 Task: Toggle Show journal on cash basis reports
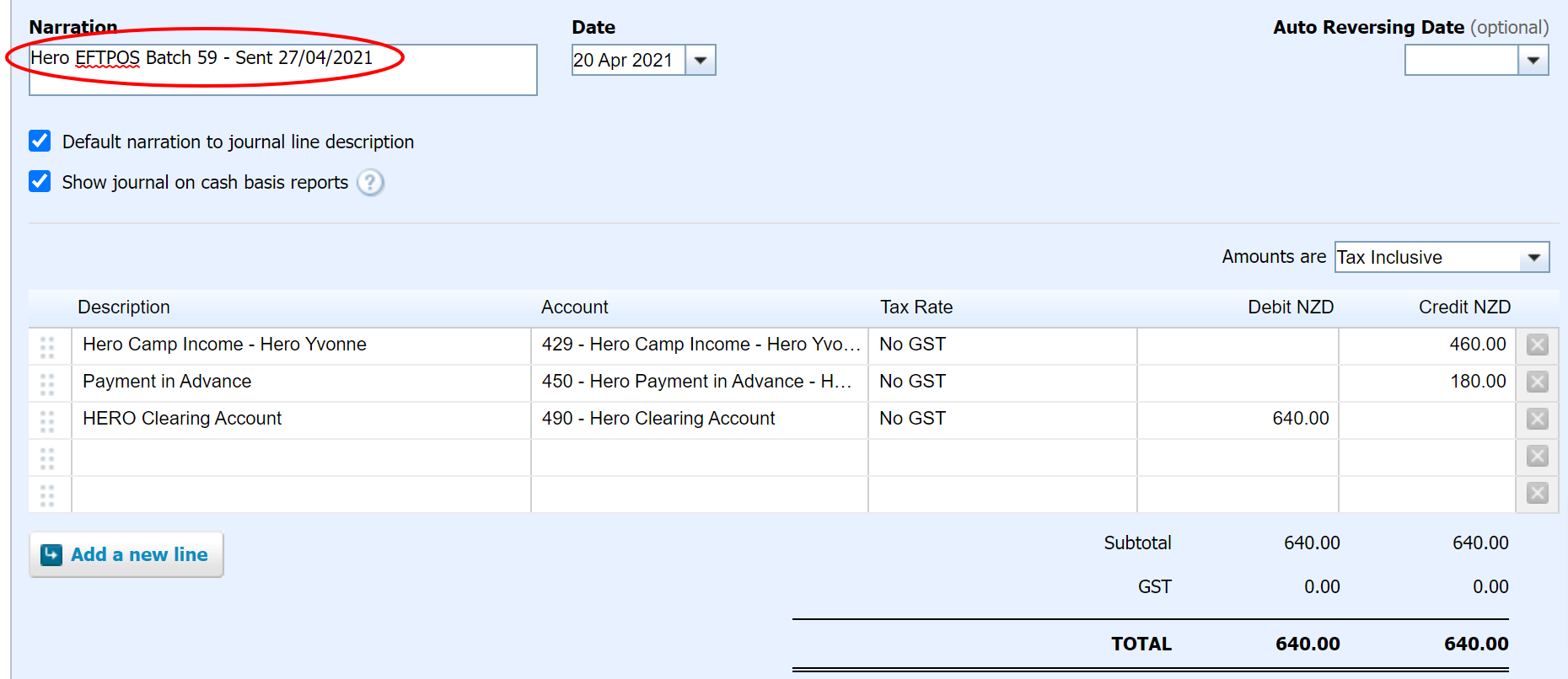40,181
